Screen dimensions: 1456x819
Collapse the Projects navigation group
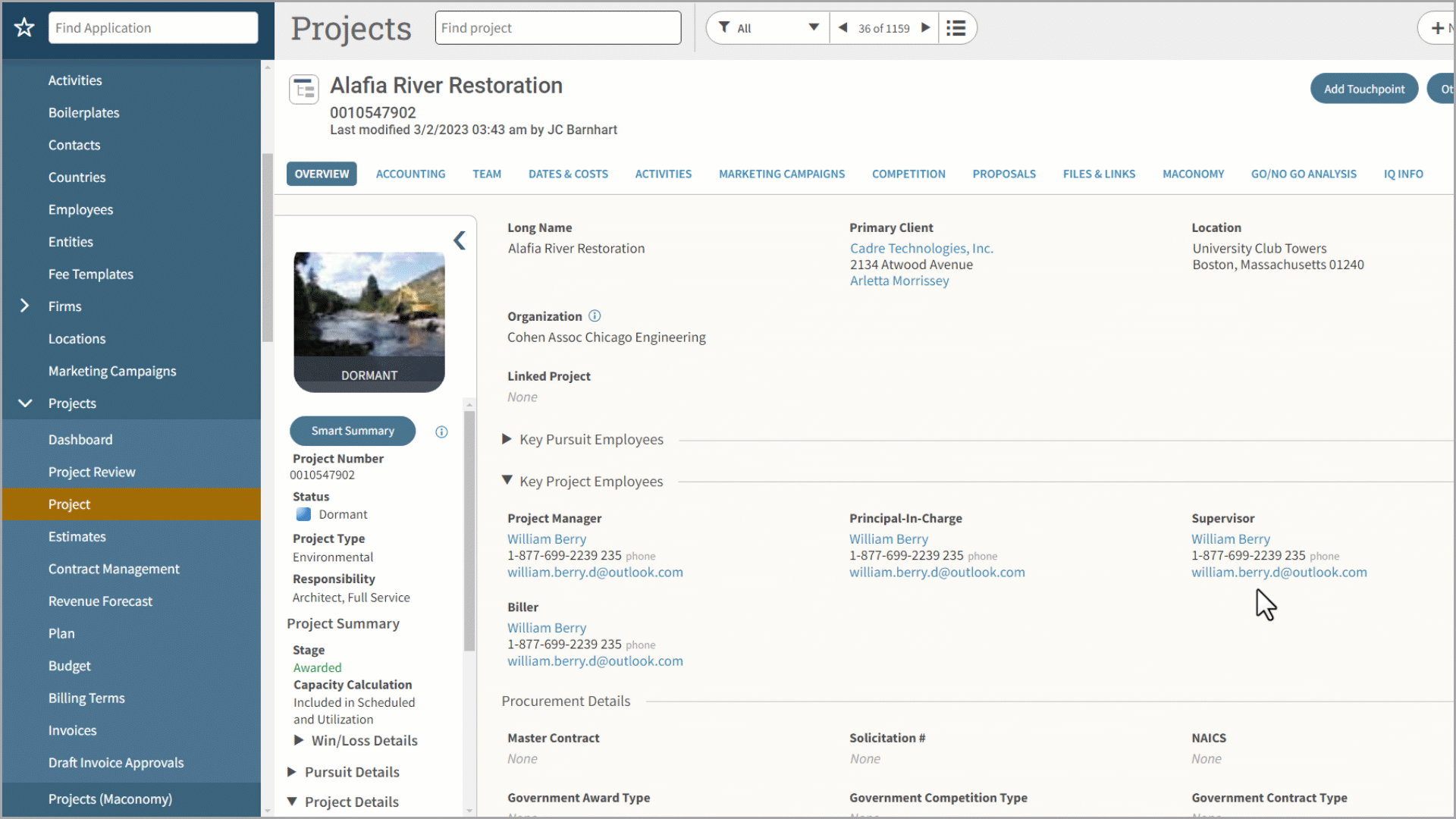tap(24, 403)
